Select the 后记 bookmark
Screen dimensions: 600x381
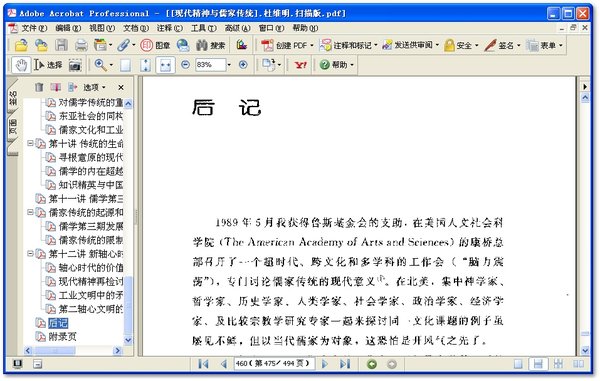pyautogui.click(x=58, y=323)
